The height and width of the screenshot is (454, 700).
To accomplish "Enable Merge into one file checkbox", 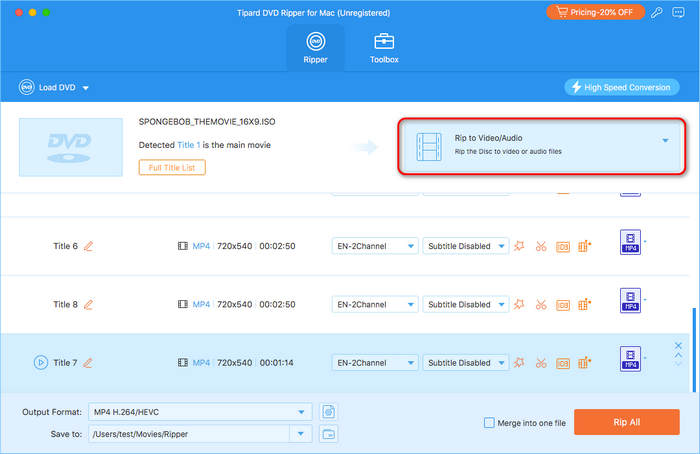I will [x=489, y=423].
